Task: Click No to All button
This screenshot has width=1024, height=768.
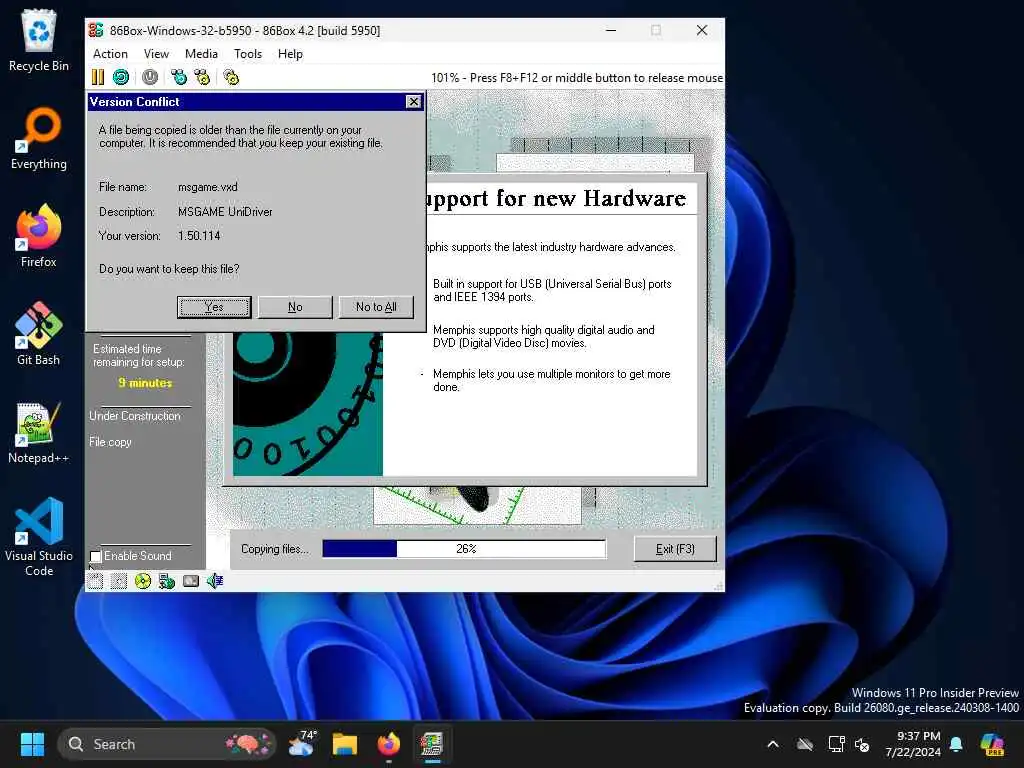Action: coord(376,307)
